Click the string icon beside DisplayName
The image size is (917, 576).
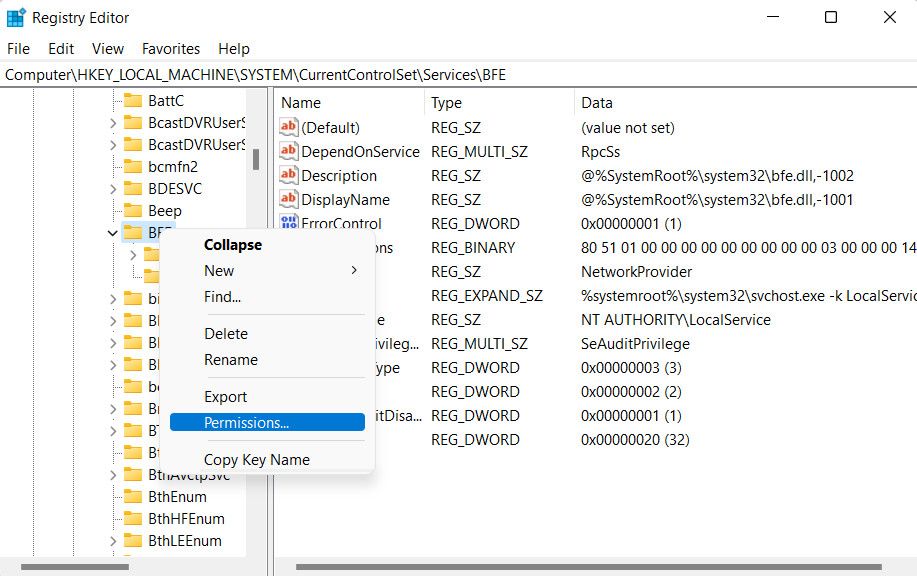click(288, 199)
